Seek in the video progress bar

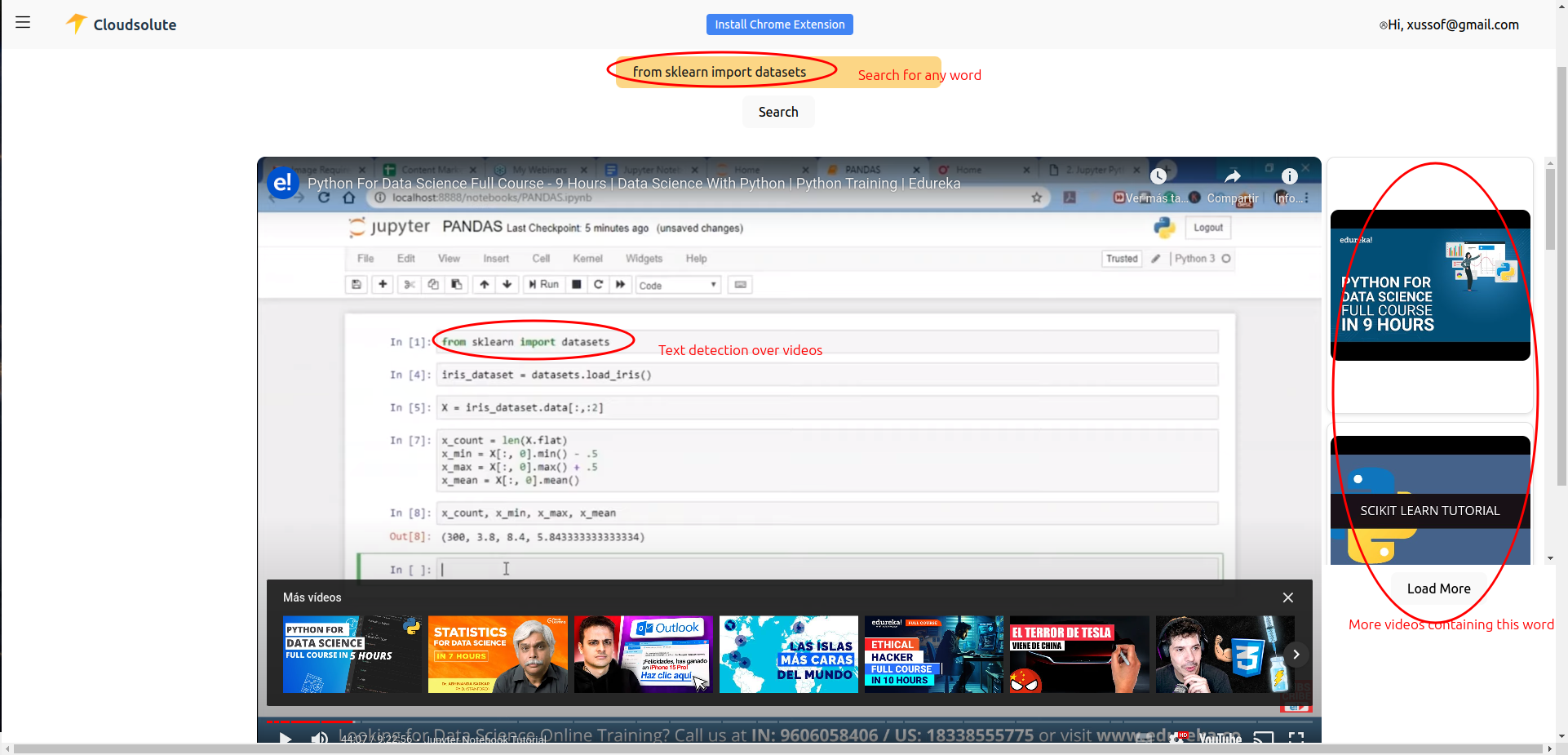pyautogui.click(x=789, y=722)
